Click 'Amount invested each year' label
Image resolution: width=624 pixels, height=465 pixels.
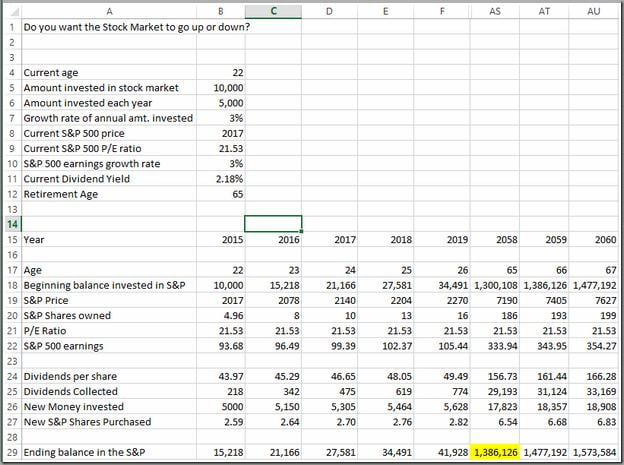coord(88,103)
